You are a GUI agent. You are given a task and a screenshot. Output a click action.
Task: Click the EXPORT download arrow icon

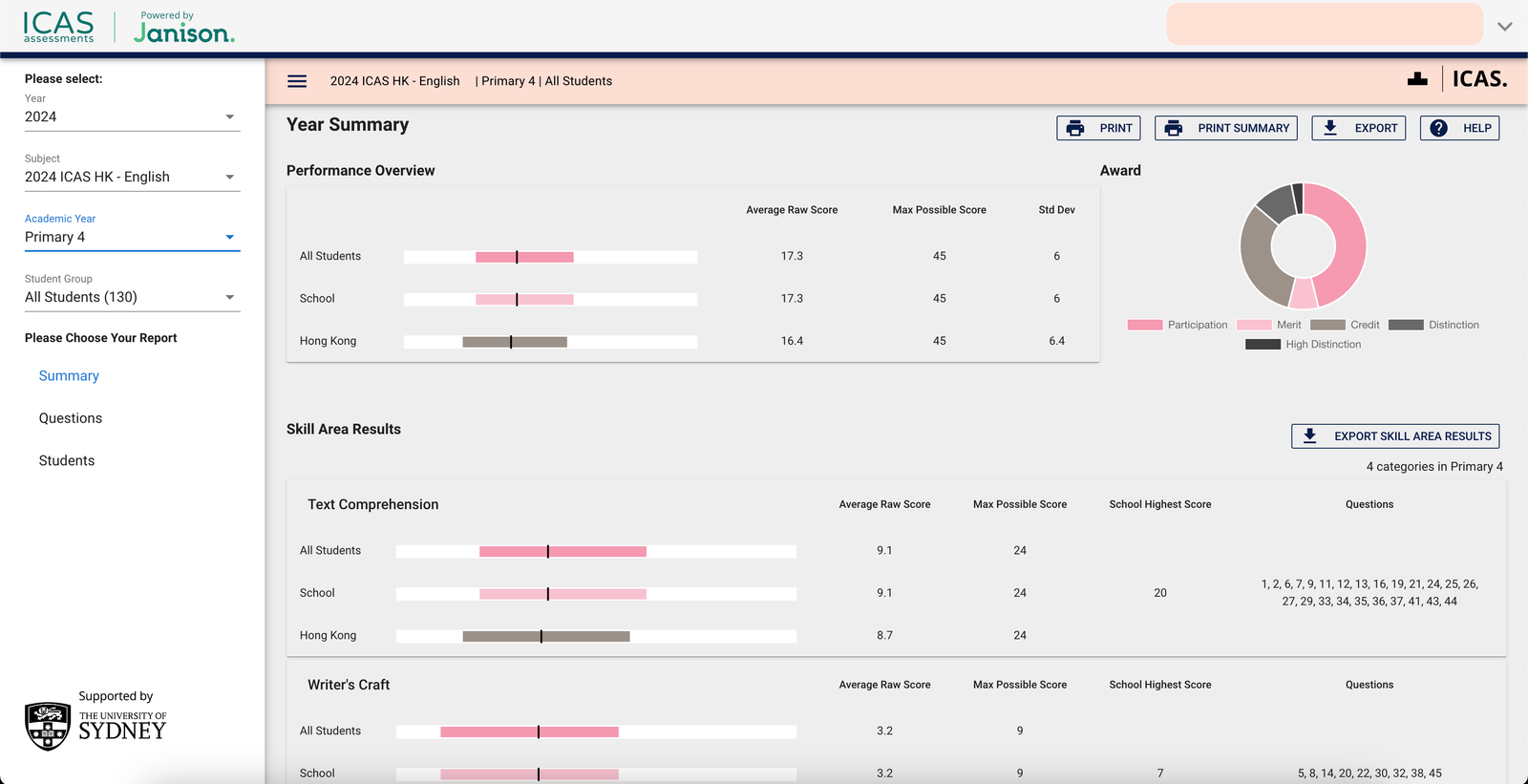point(1330,128)
